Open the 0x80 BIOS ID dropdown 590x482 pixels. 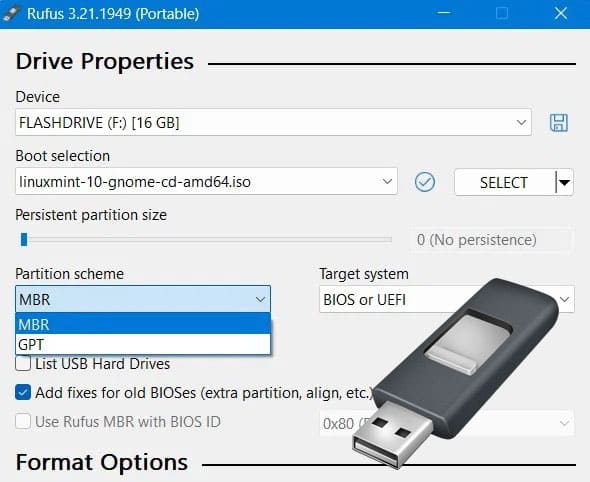pyautogui.click(x=447, y=423)
